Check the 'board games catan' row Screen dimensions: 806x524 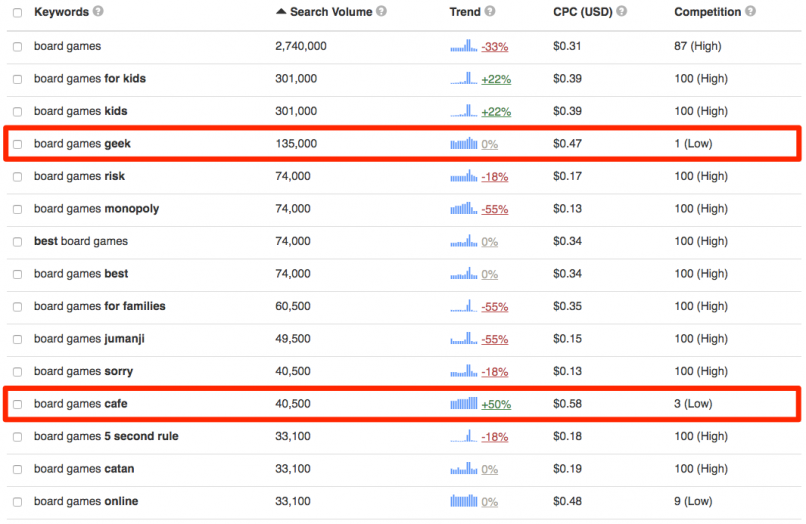point(17,469)
